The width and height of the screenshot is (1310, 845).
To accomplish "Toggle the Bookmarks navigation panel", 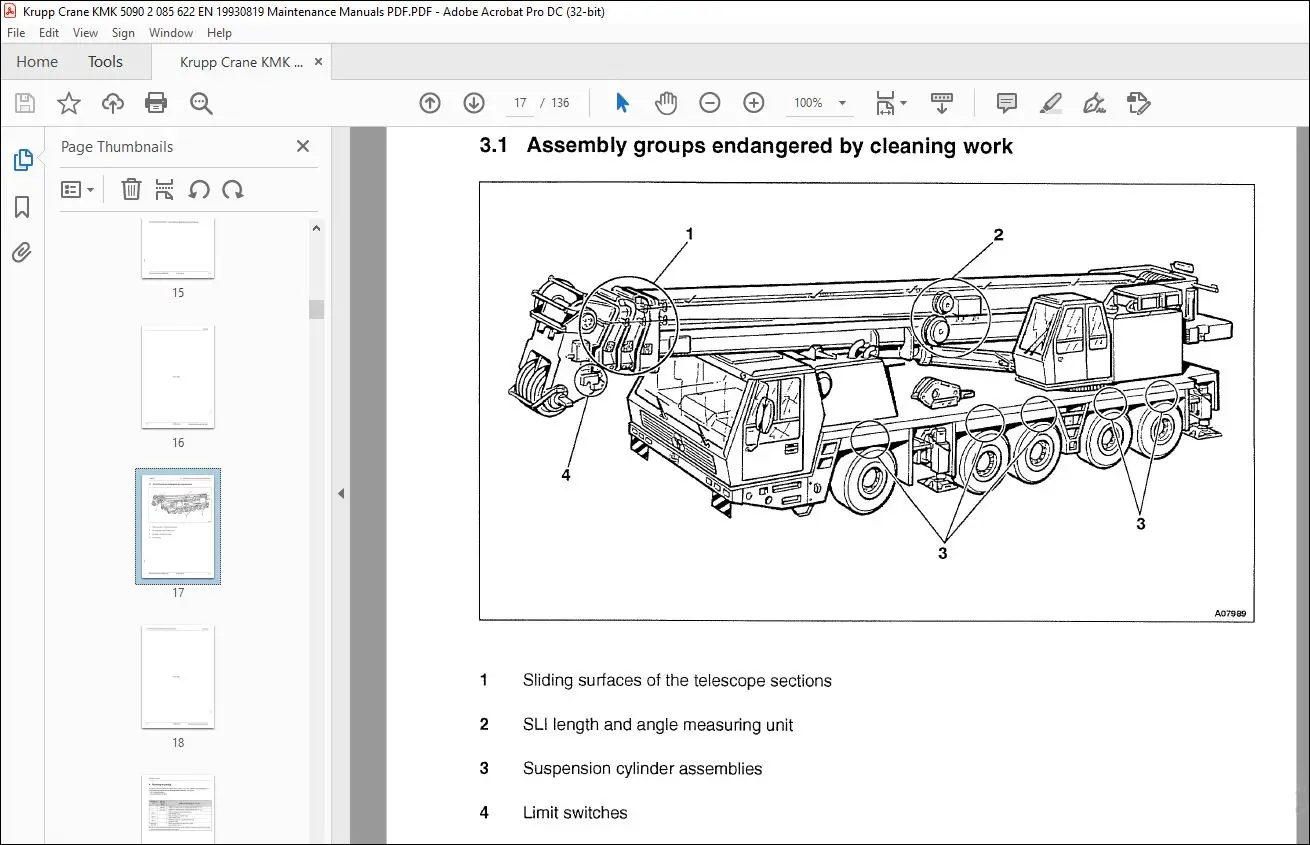I will click(22, 207).
